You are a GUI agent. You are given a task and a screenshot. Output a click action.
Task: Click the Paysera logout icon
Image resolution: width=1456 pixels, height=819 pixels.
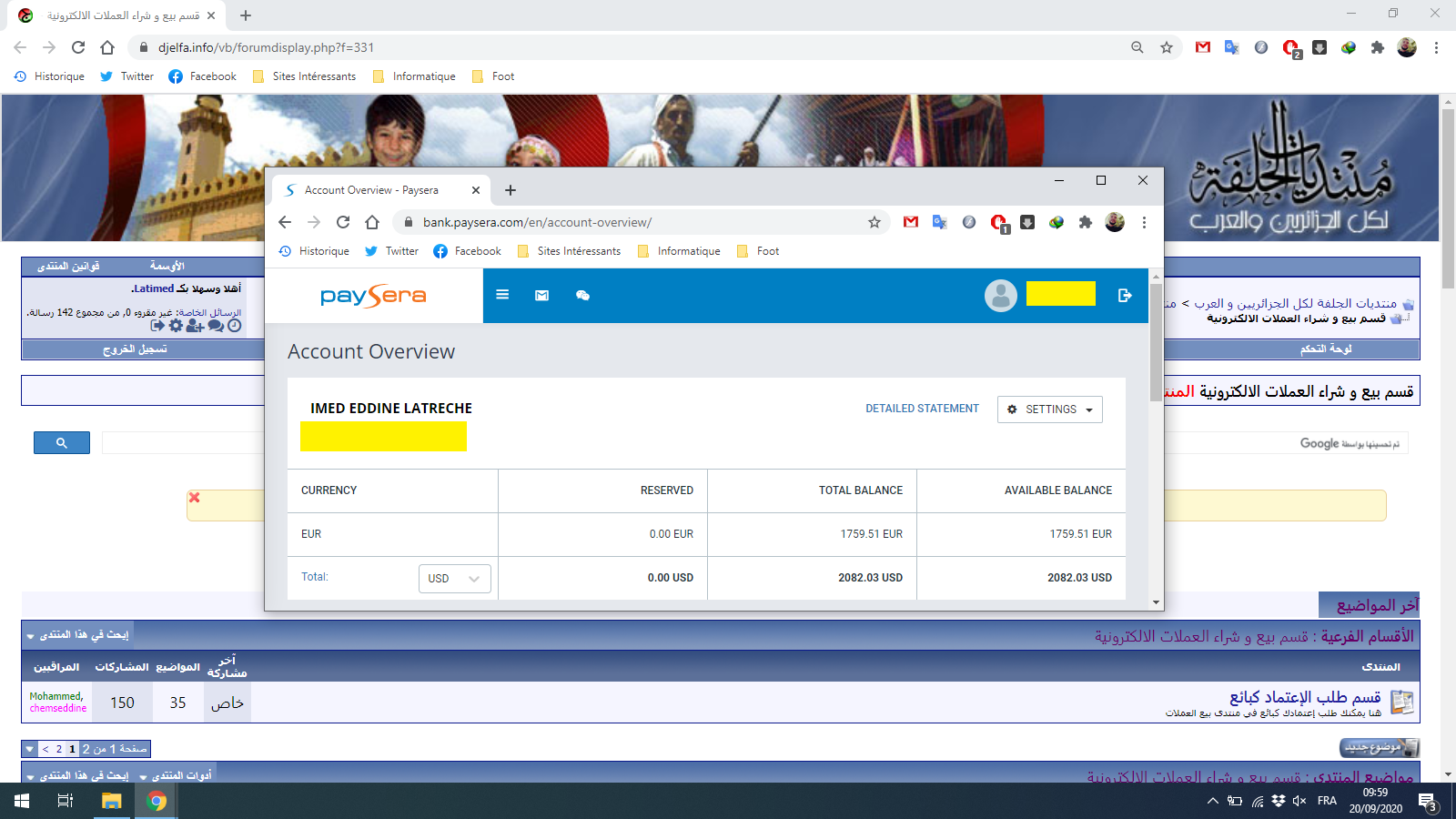(x=1125, y=295)
